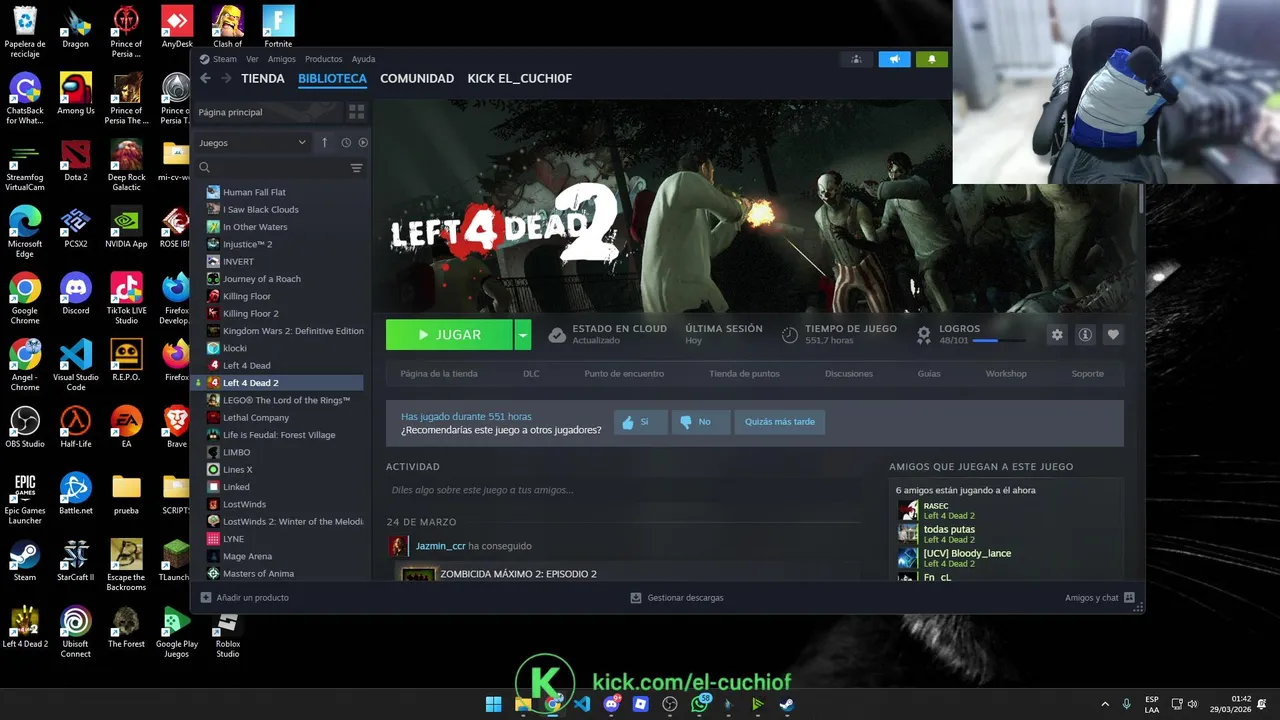Click the achievements progress bar under LOGROS
Viewport: 1280px width, 720px height.
click(x=998, y=341)
